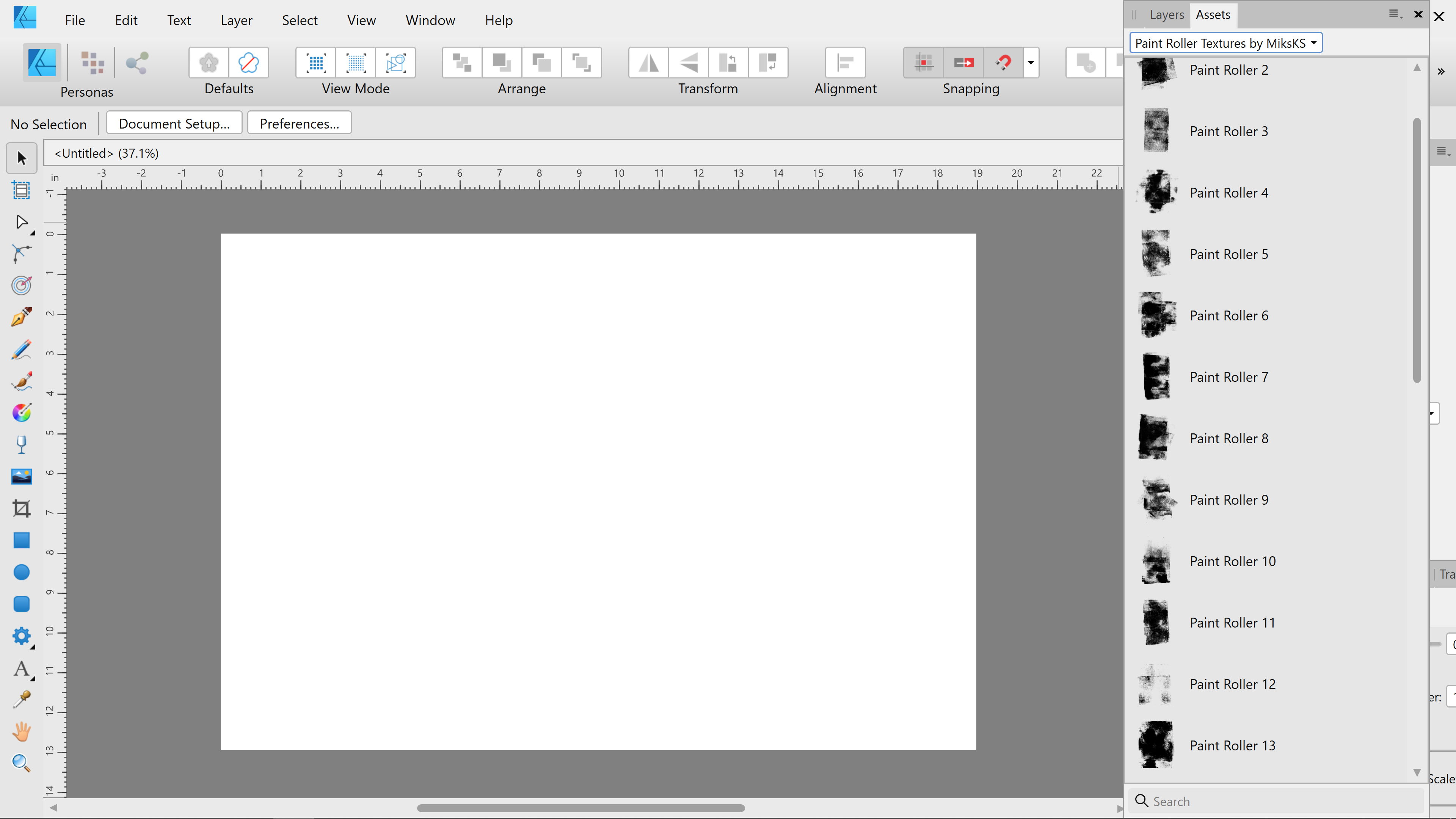The height and width of the screenshot is (819, 1456).
Task: Select the Color Picker eyedropper tool
Action: pos(22,700)
